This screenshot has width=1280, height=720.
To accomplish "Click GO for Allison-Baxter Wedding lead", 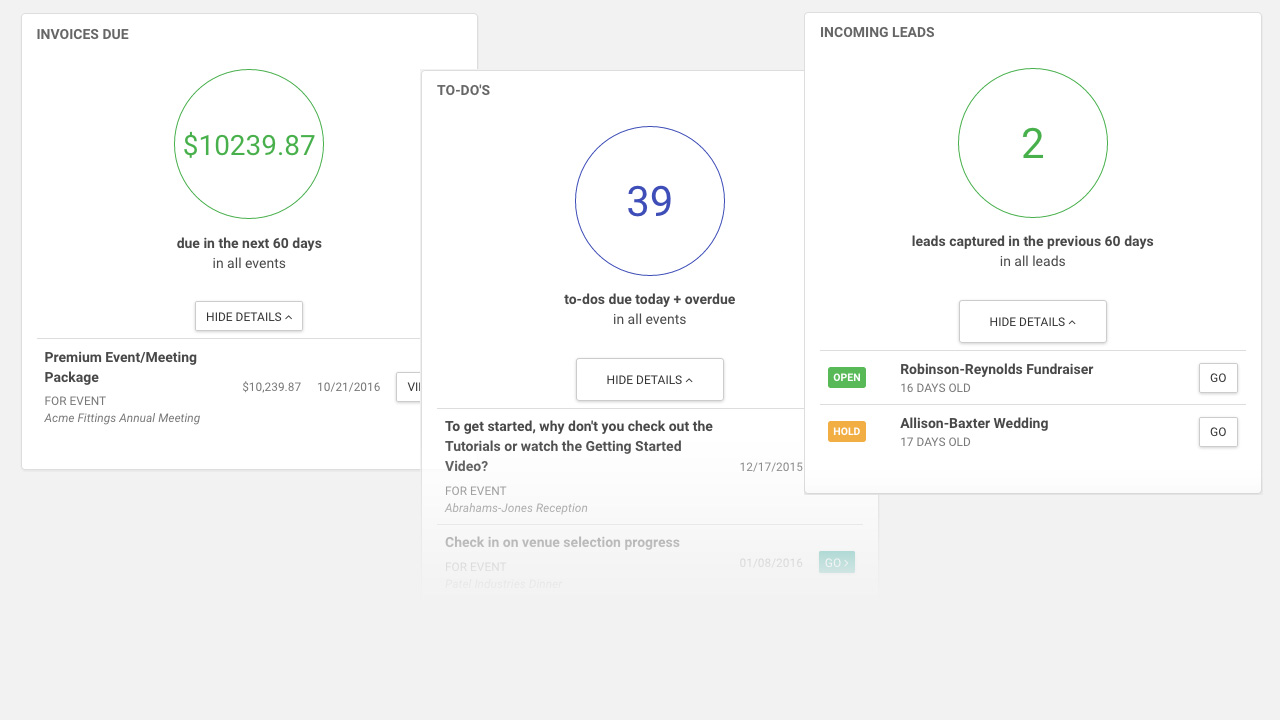I will (x=1217, y=432).
